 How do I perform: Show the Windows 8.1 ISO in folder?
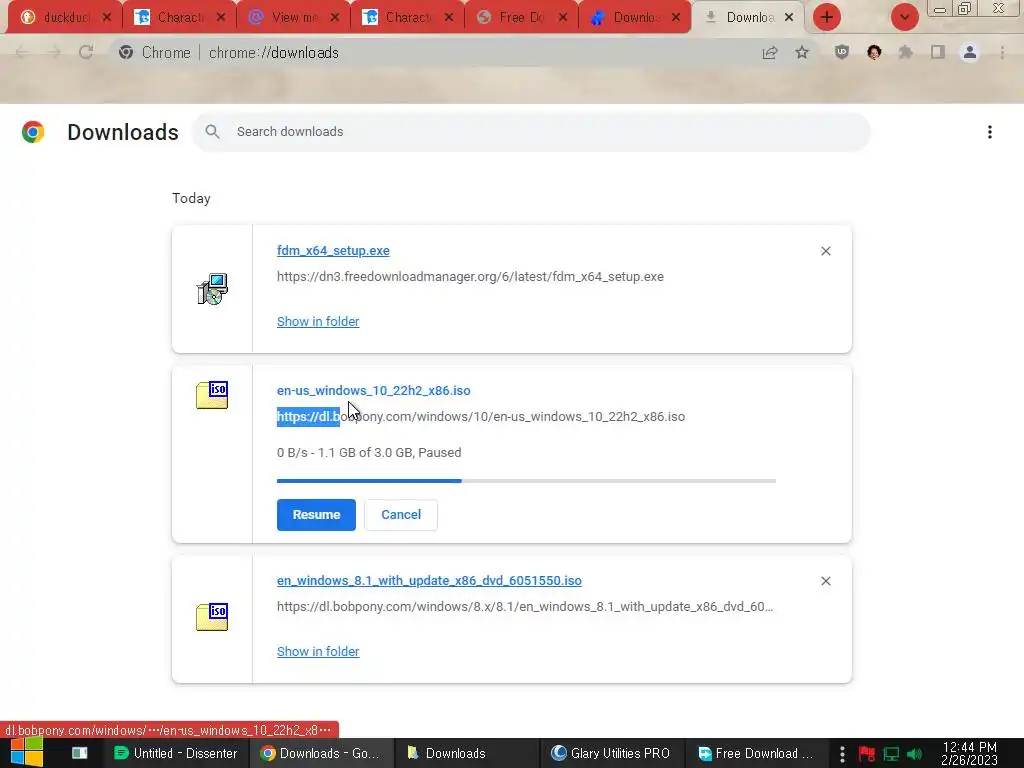[x=318, y=651]
